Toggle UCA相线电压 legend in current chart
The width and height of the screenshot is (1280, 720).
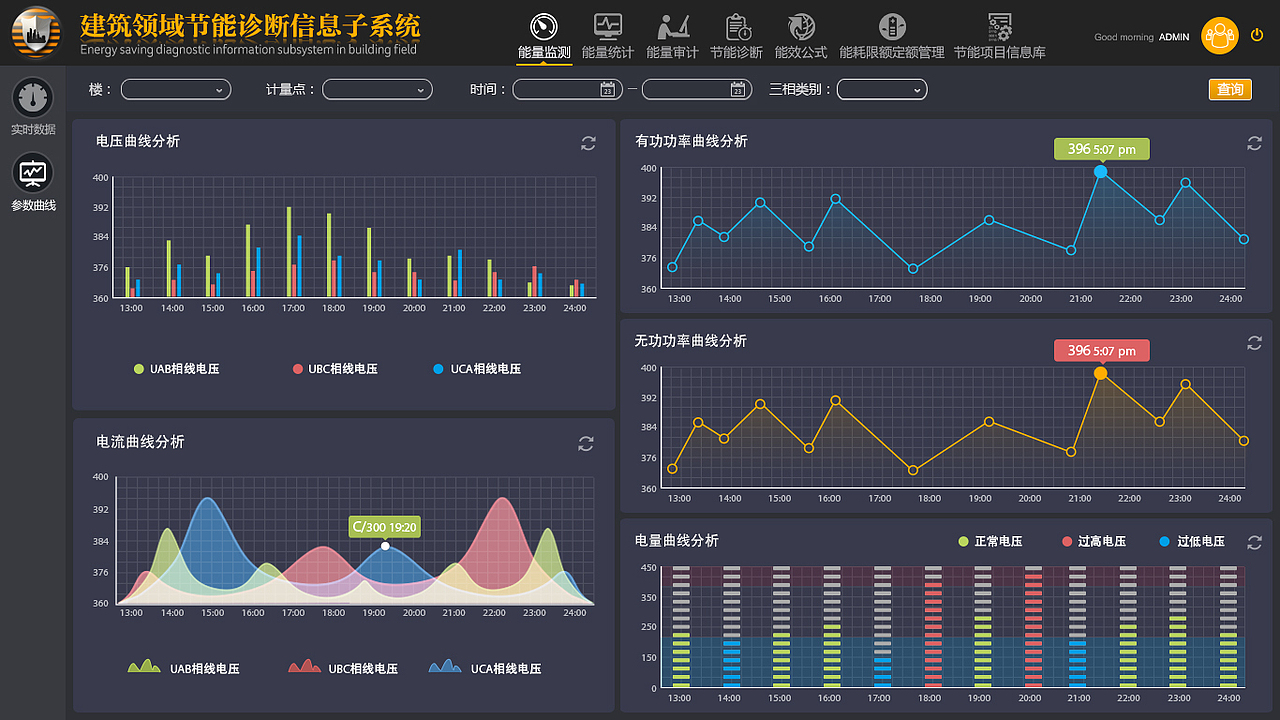coord(485,667)
